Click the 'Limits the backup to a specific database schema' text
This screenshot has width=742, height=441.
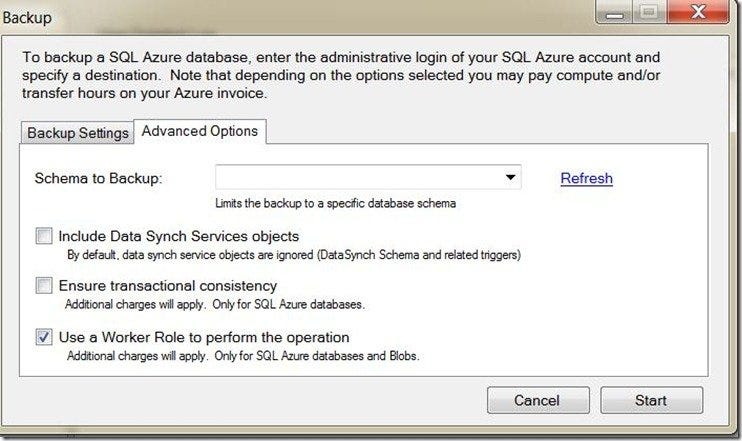[x=336, y=203]
